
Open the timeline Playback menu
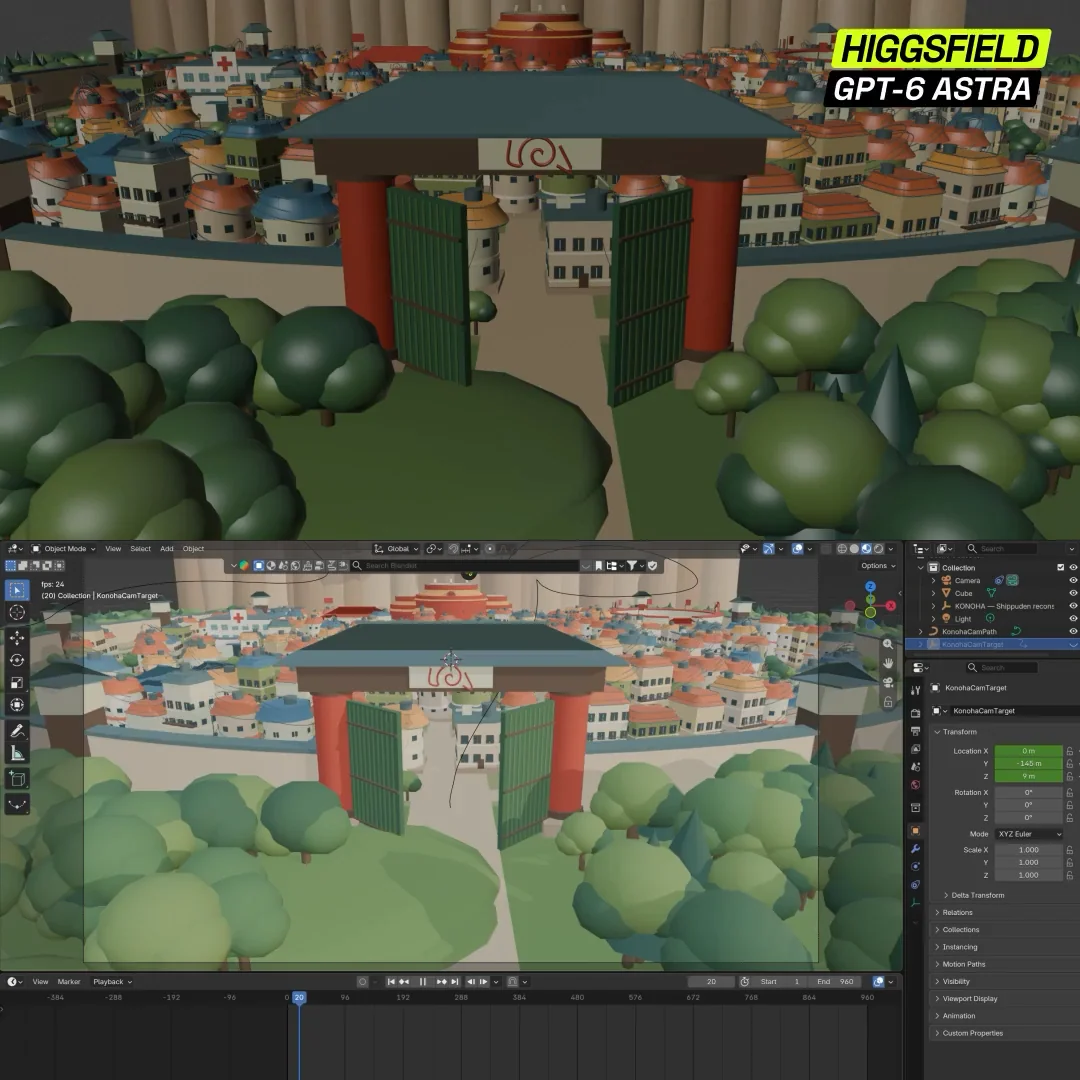112,982
